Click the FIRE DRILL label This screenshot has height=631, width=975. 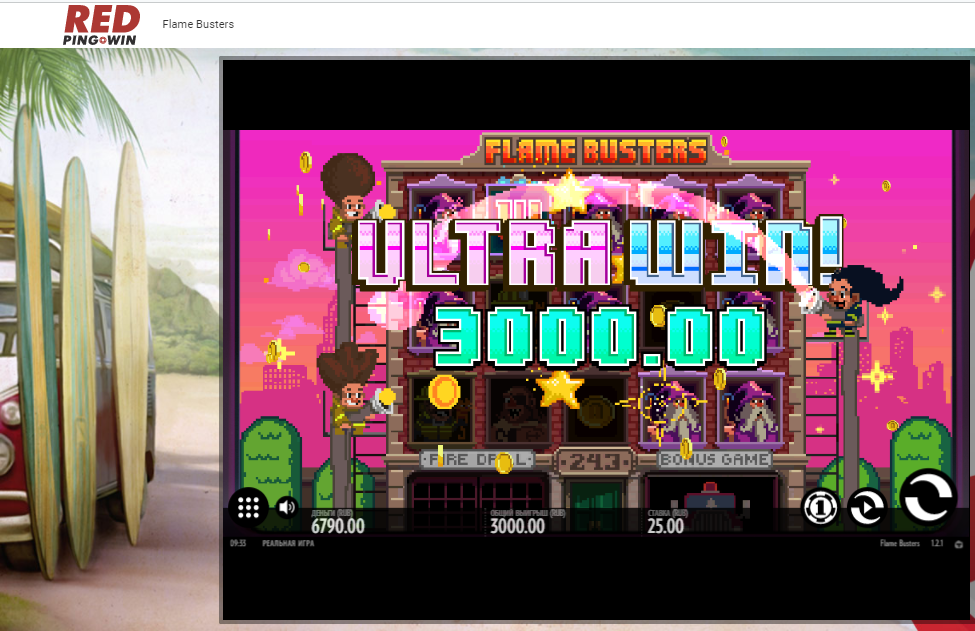pyautogui.click(x=478, y=459)
